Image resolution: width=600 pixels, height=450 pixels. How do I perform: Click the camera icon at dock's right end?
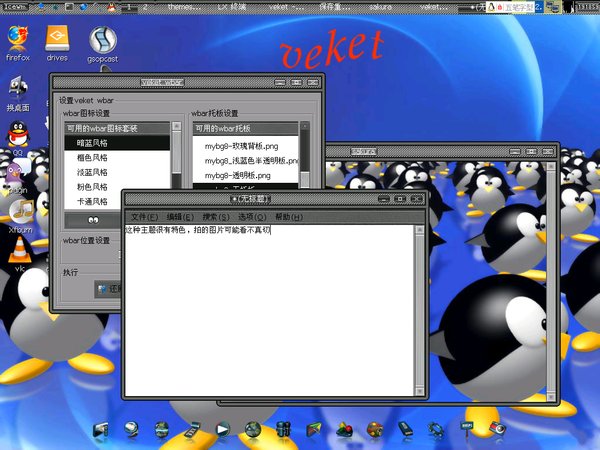[496, 429]
